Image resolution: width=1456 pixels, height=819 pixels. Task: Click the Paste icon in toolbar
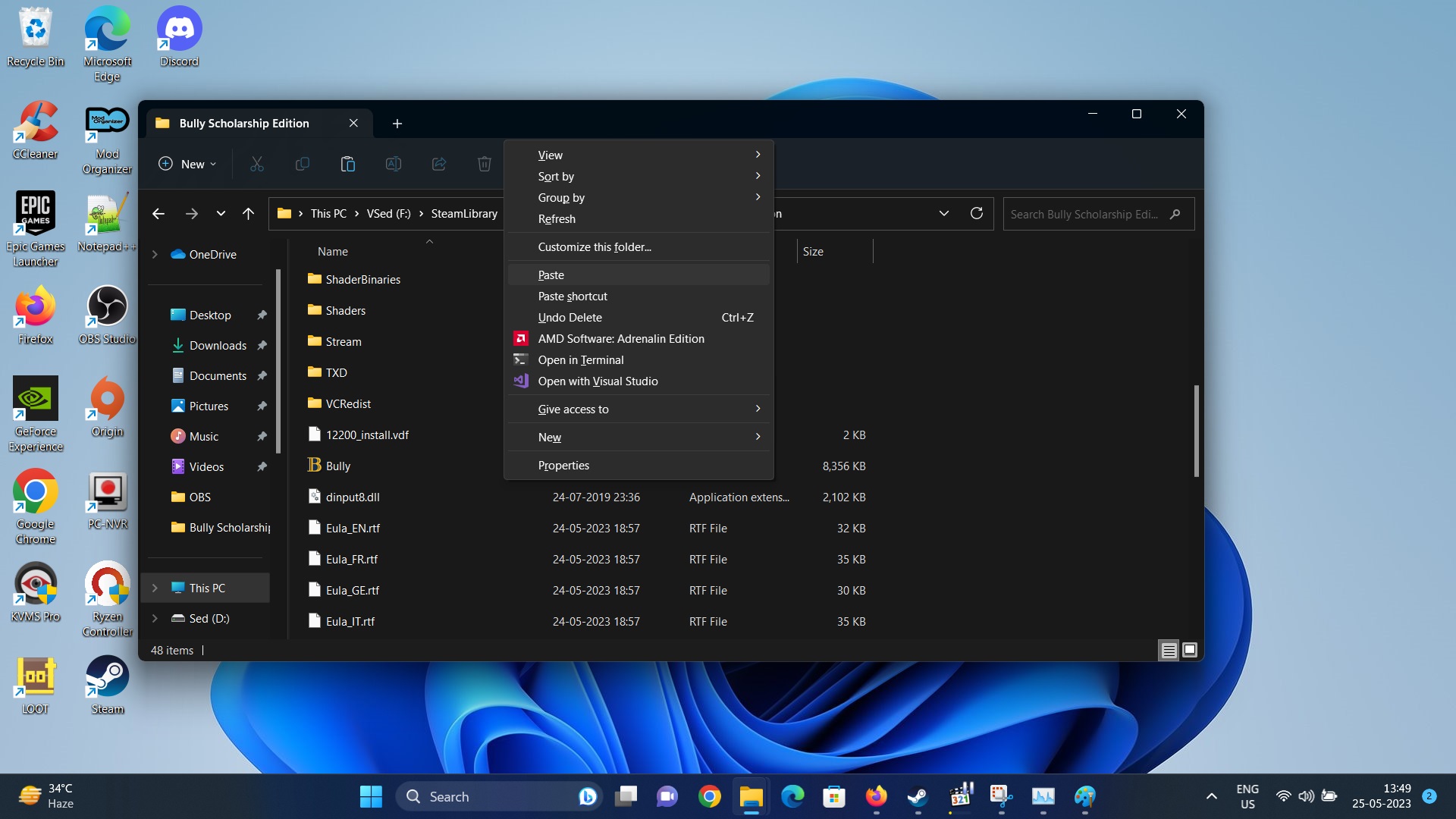[347, 164]
